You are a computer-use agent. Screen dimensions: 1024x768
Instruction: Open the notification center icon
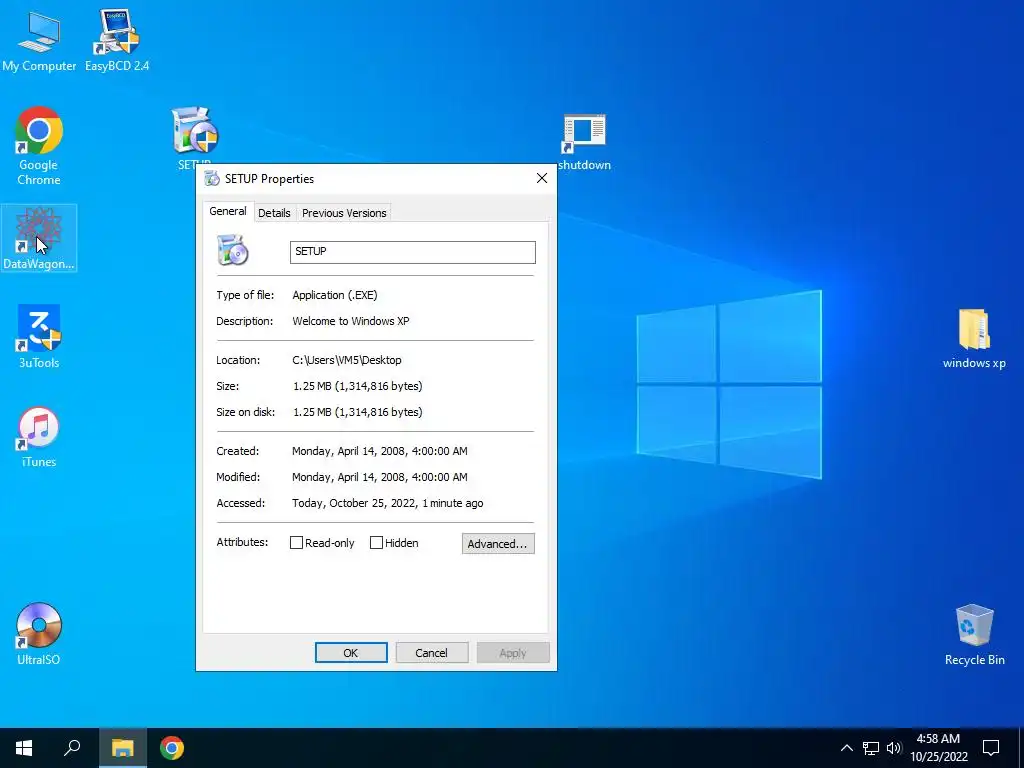coord(991,748)
